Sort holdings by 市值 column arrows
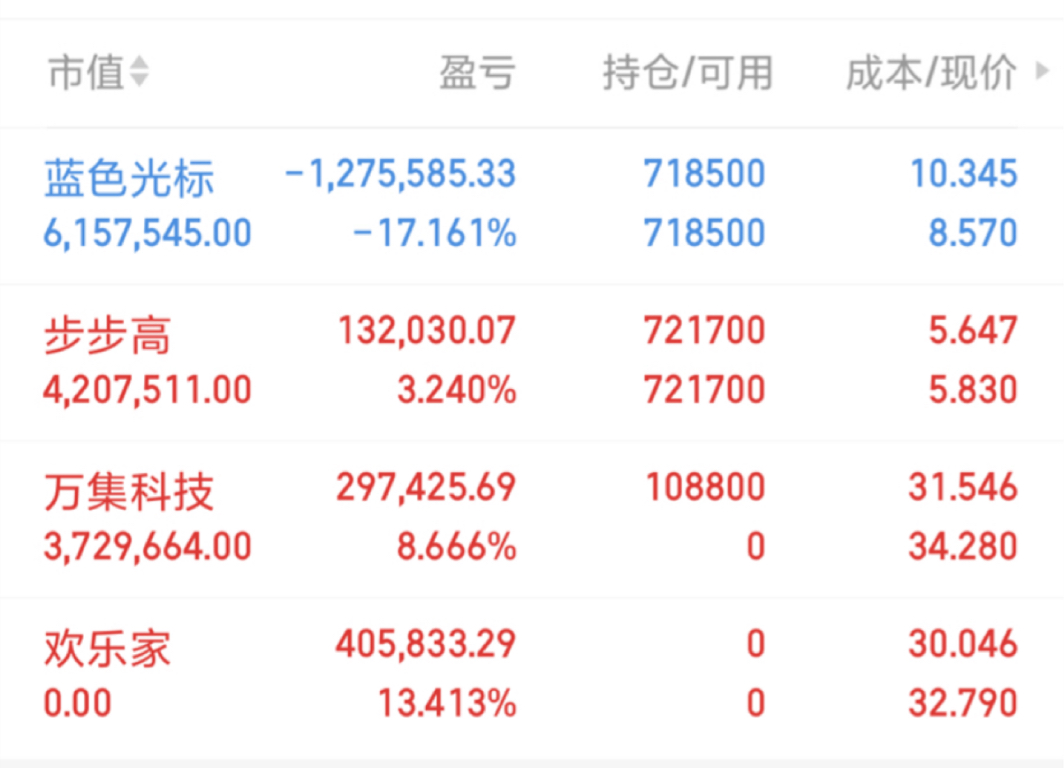Image resolution: width=1064 pixels, height=768 pixels. coord(139,72)
